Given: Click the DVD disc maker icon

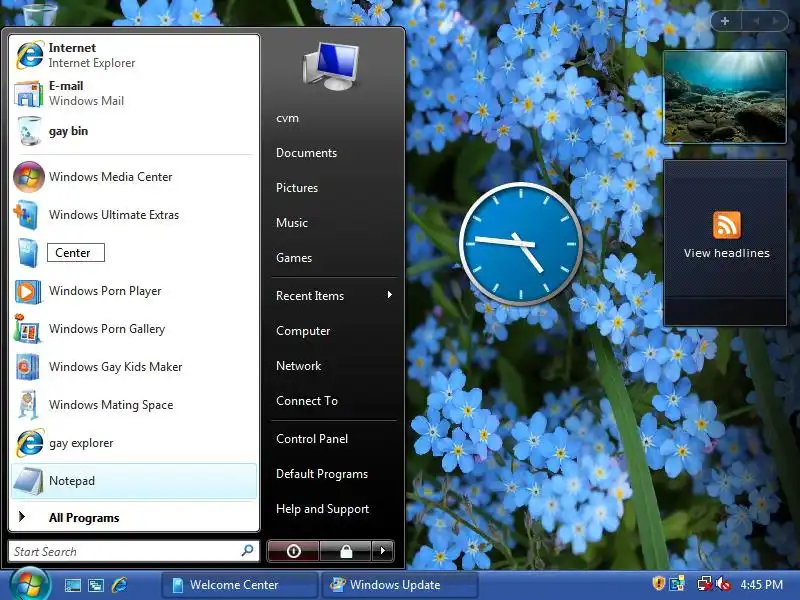Looking at the screenshot, I should (x=28, y=367).
